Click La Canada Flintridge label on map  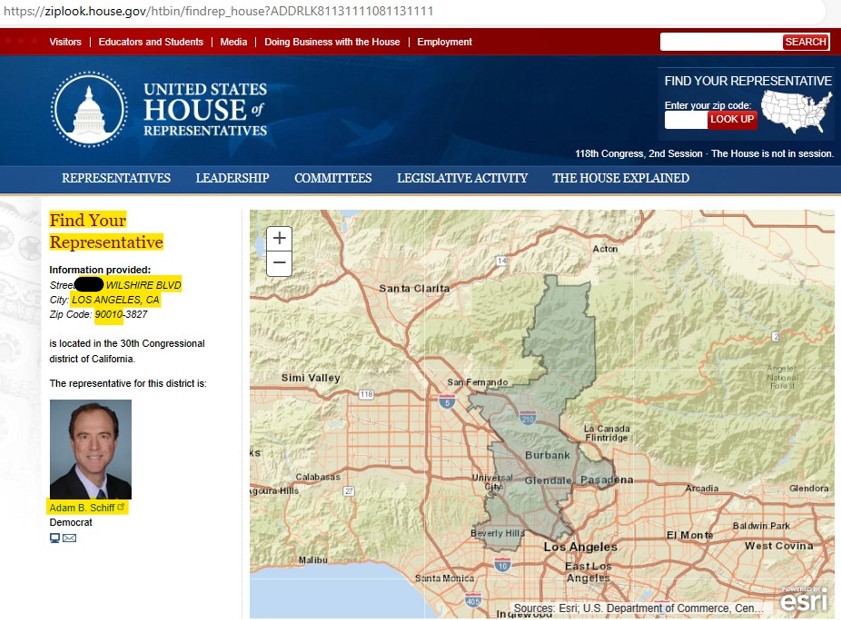tap(607, 433)
